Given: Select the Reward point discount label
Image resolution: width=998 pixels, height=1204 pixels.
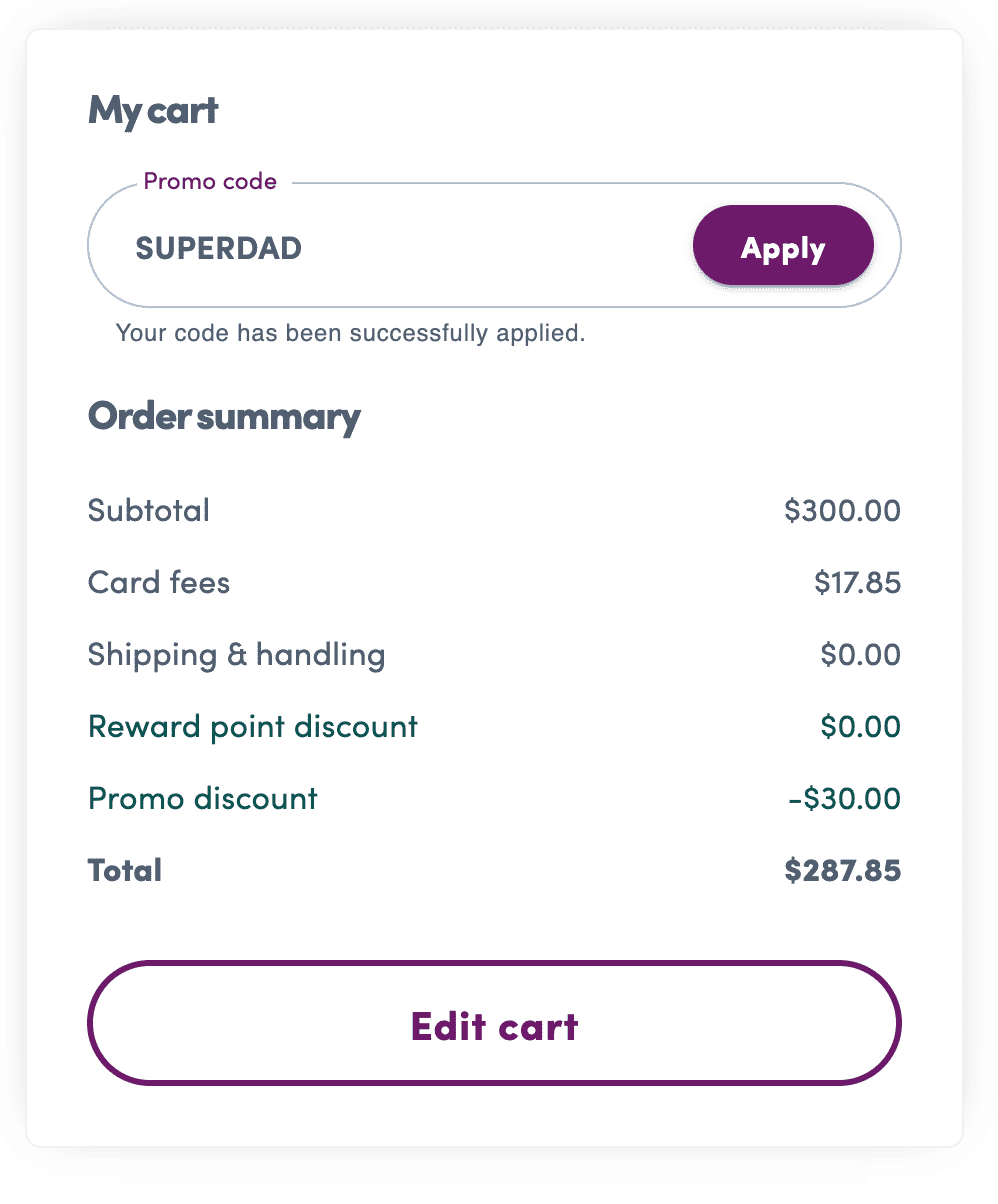Looking at the screenshot, I should pyautogui.click(x=252, y=726).
